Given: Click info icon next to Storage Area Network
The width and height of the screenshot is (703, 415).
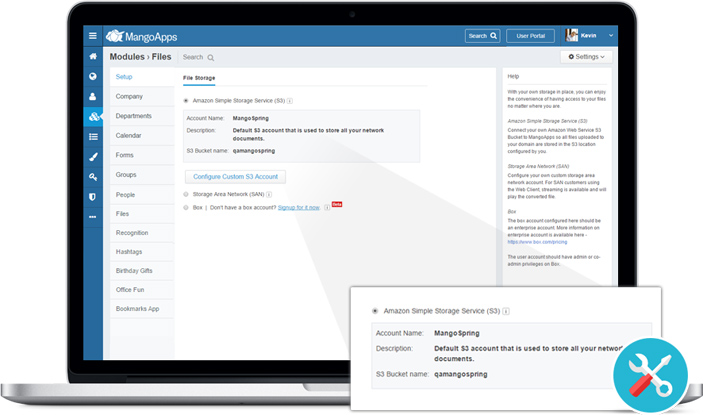Looking at the screenshot, I should (x=269, y=195).
